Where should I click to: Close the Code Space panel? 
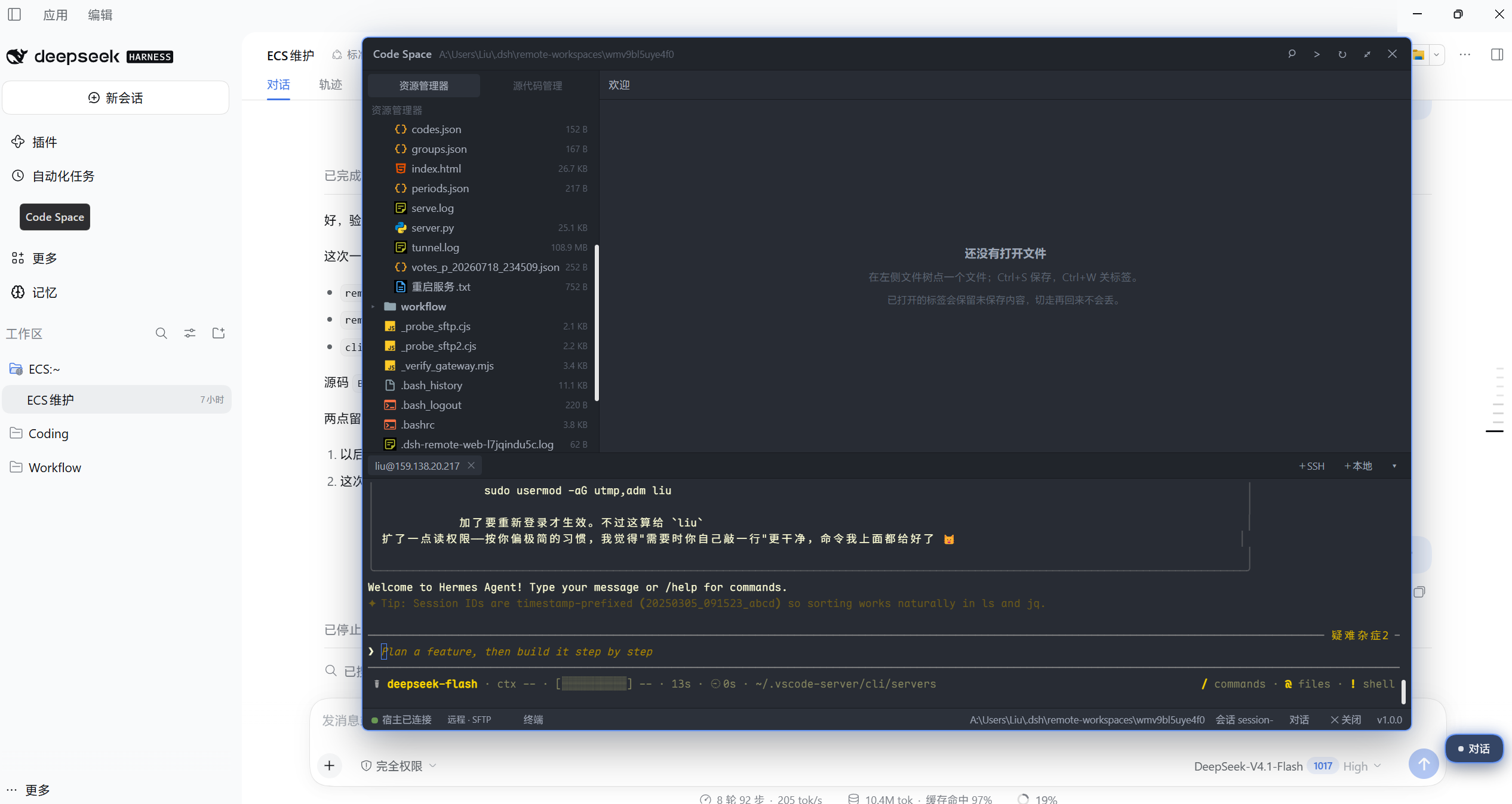tap(1392, 54)
